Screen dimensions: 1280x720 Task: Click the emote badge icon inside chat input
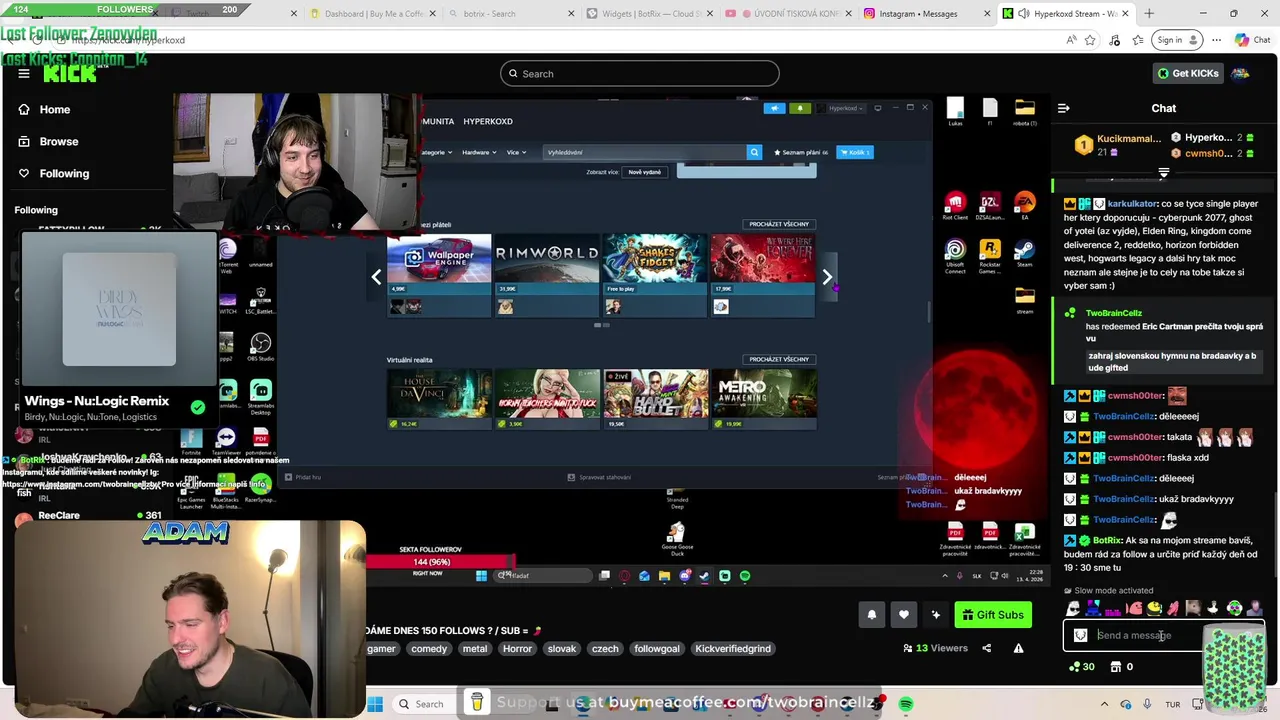click(1080, 635)
